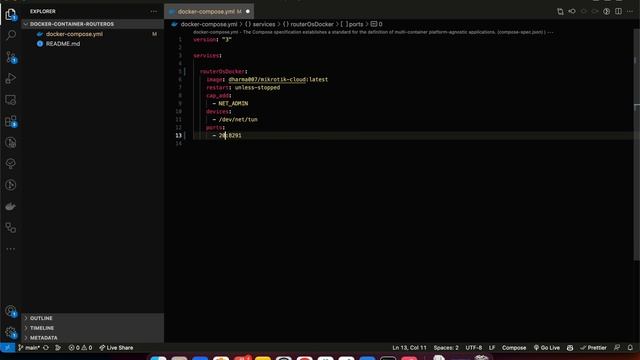
Task: Click the synchronize changes icon in status bar
Action: coord(46,348)
